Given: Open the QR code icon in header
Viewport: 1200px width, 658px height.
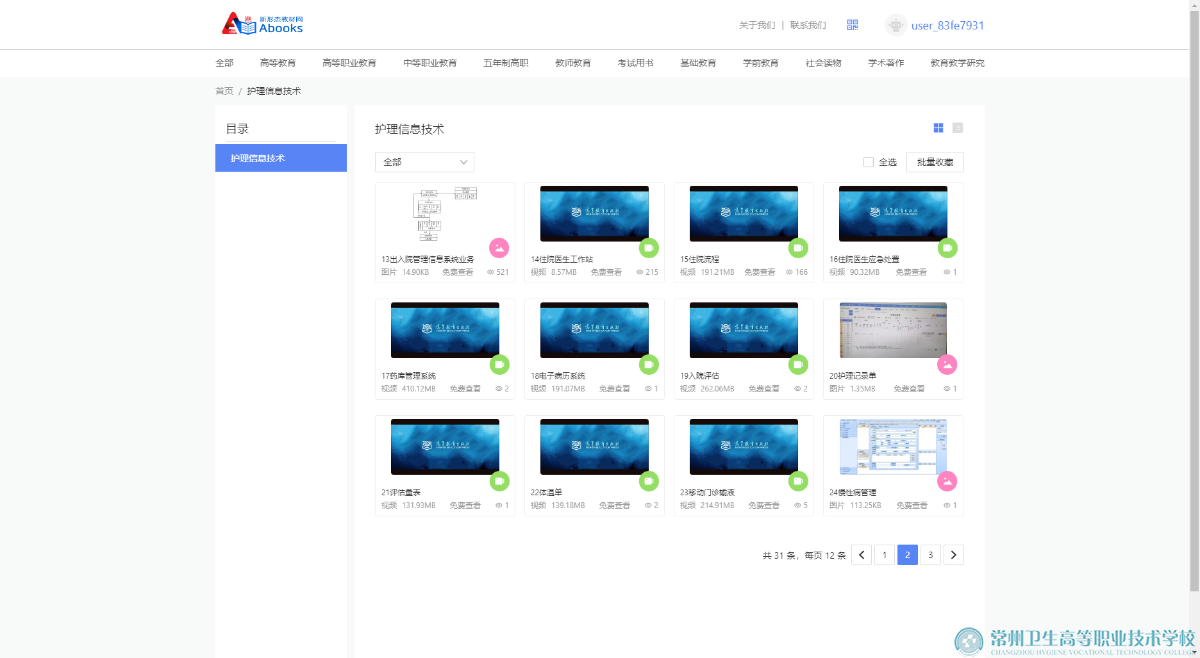Looking at the screenshot, I should point(852,25).
